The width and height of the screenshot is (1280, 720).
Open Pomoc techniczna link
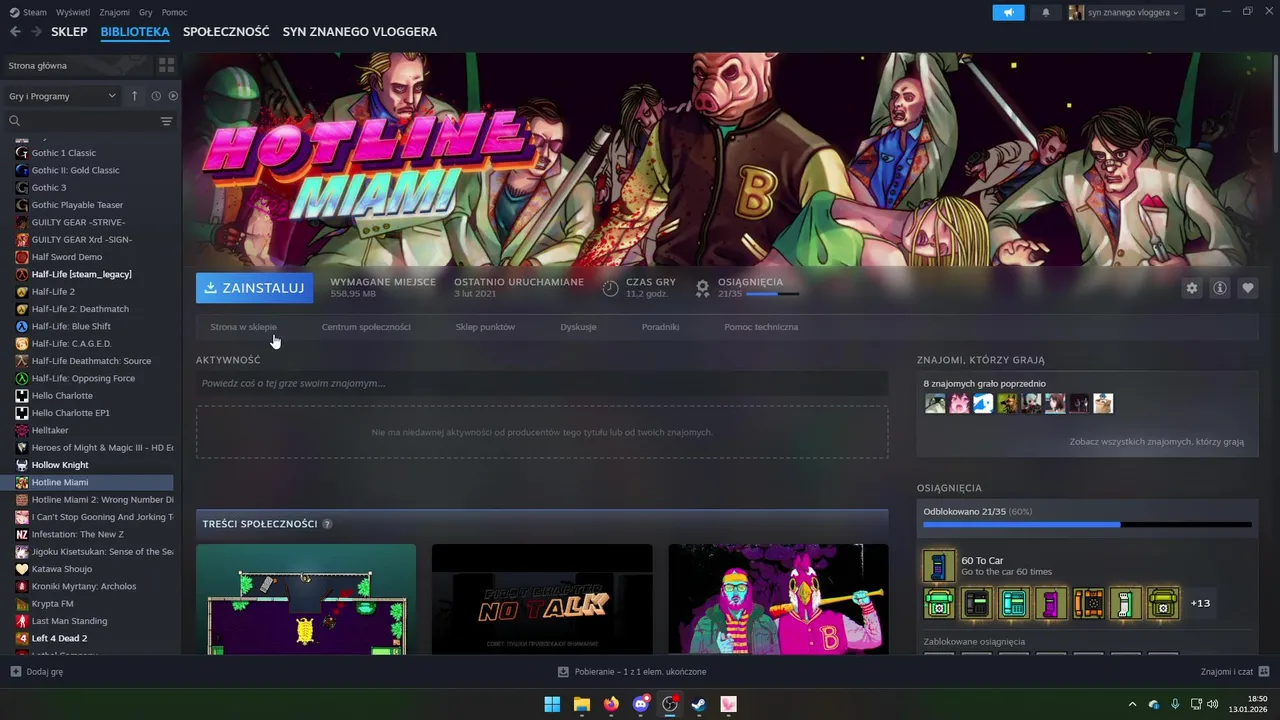tap(761, 327)
